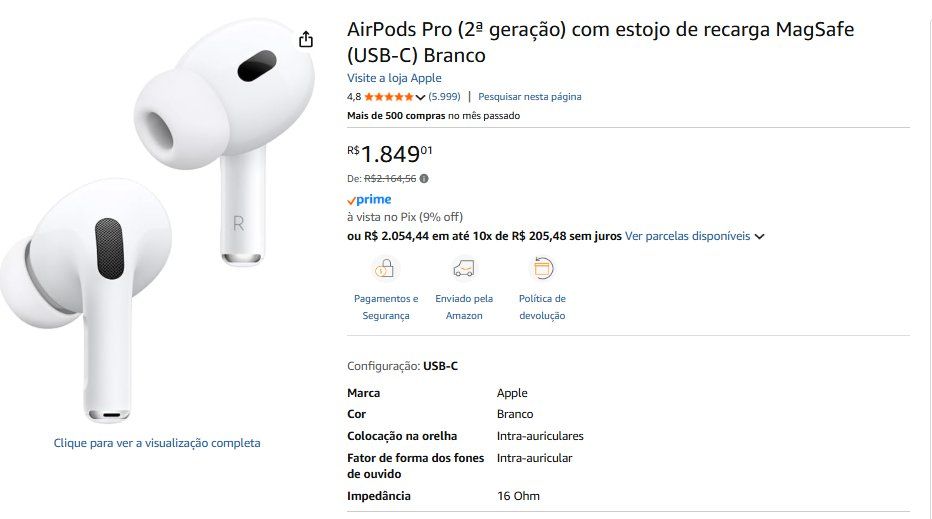The image size is (932, 519).
Task: Click the Pagamentos e Segurança padlock icon
Action: coord(385,269)
